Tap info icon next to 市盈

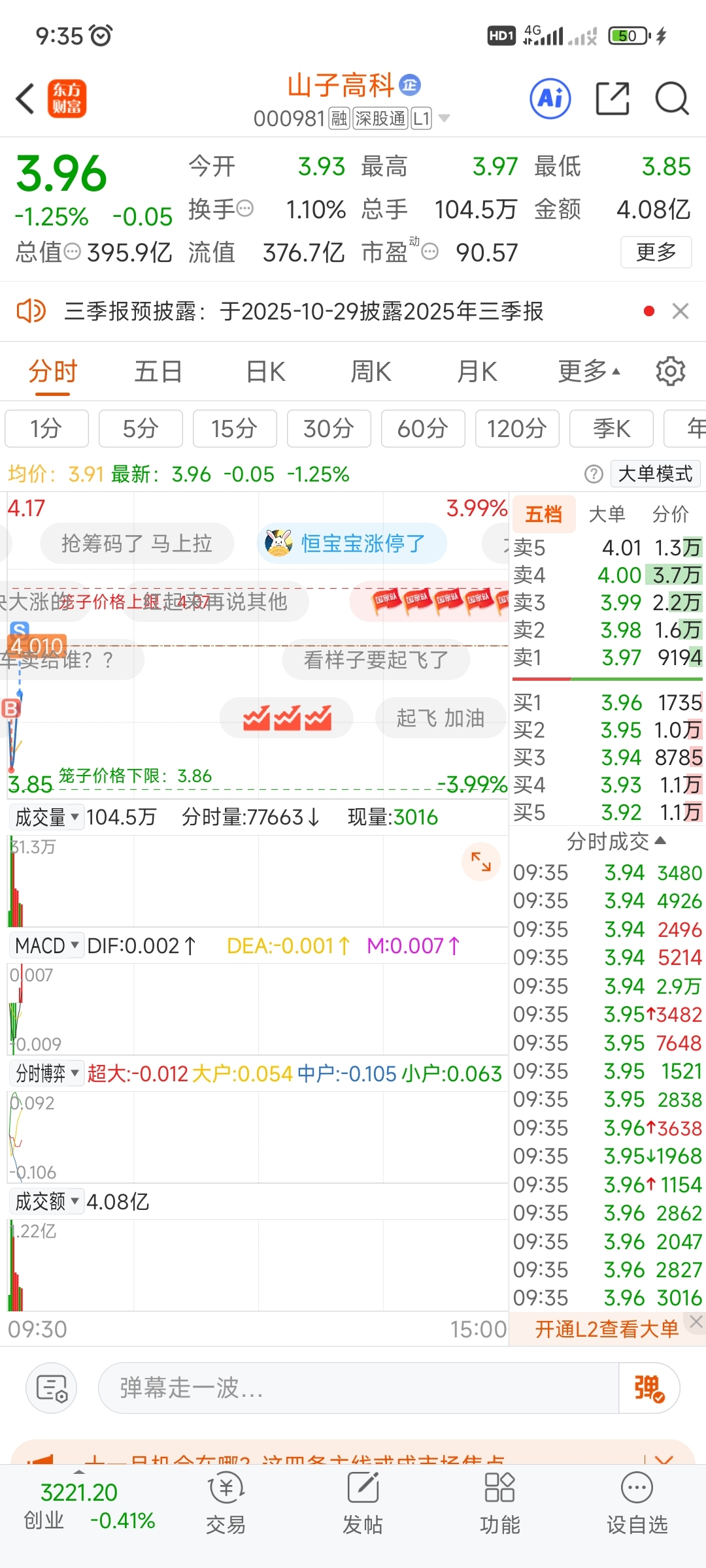429,252
